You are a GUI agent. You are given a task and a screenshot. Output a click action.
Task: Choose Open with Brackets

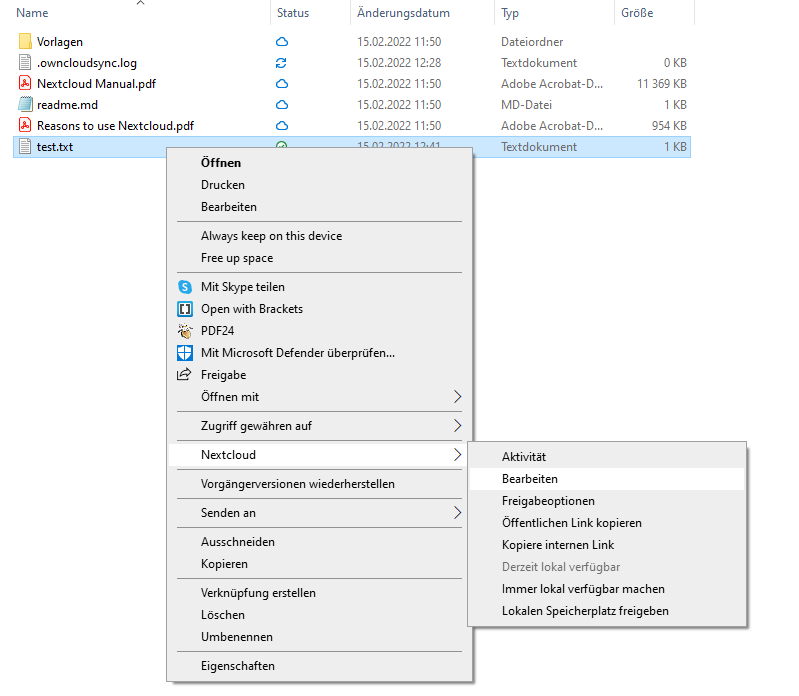tap(319, 309)
